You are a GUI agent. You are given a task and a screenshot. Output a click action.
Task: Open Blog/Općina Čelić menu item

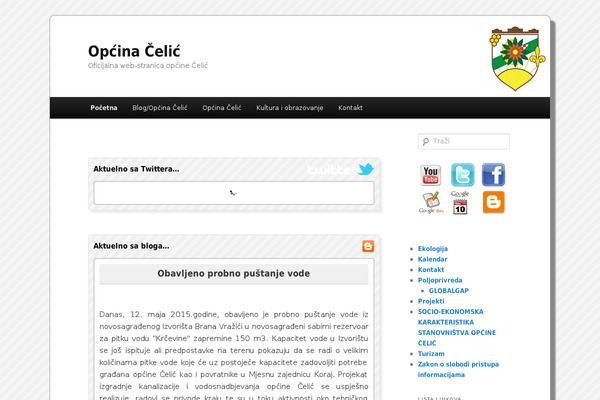(160, 108)
